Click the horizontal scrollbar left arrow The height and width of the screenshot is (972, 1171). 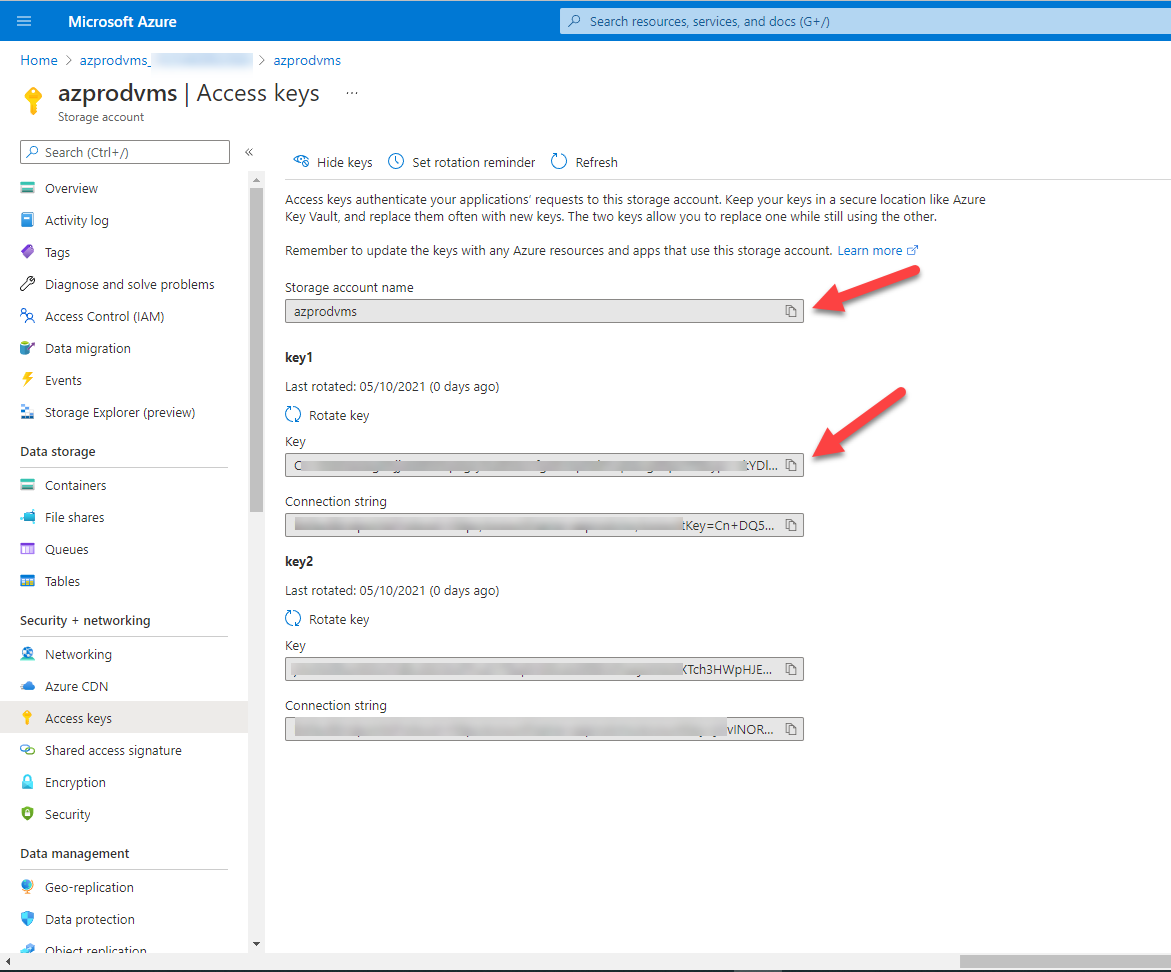(x=8, y=961)
